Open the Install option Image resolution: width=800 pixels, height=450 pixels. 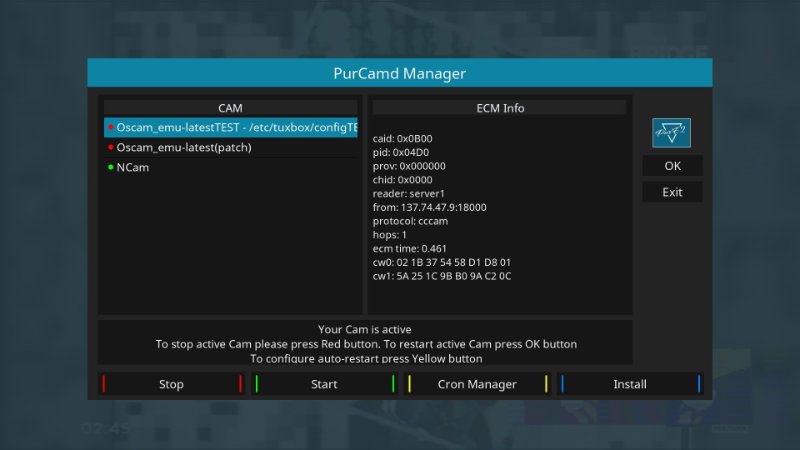[x=630, y=384]
